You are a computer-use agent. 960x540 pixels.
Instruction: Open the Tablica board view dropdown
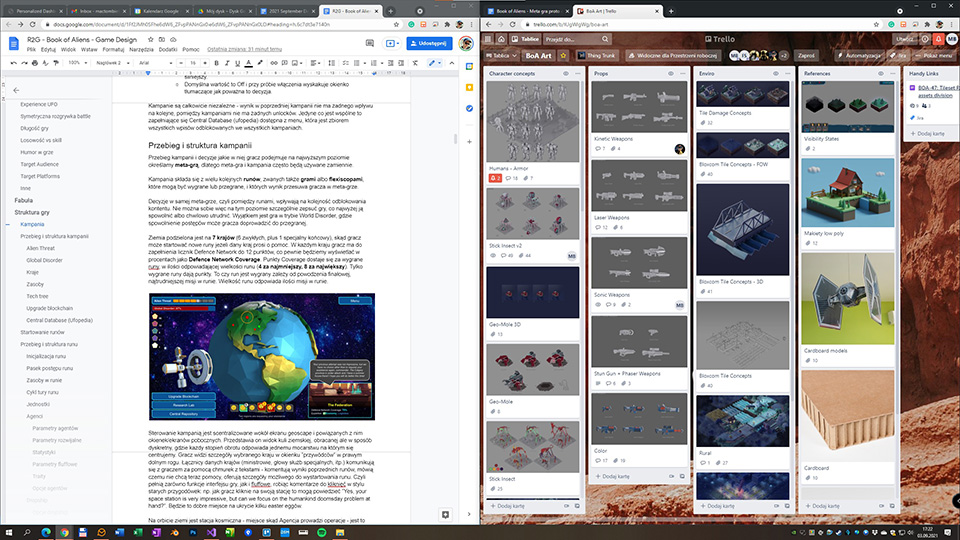tap(502, 56)
